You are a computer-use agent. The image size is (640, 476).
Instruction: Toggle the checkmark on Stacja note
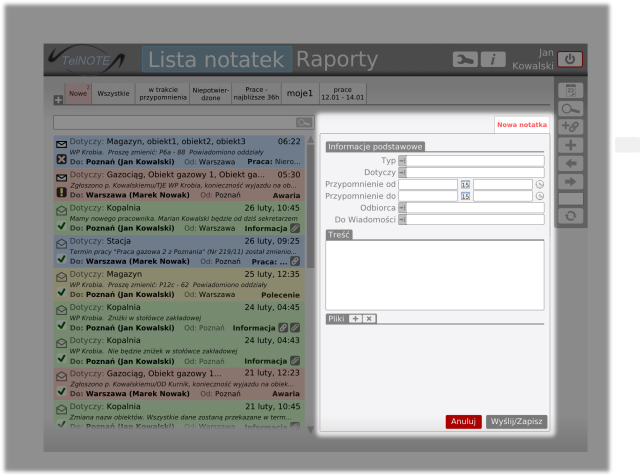pyautogui.click(x=62, y=259)
